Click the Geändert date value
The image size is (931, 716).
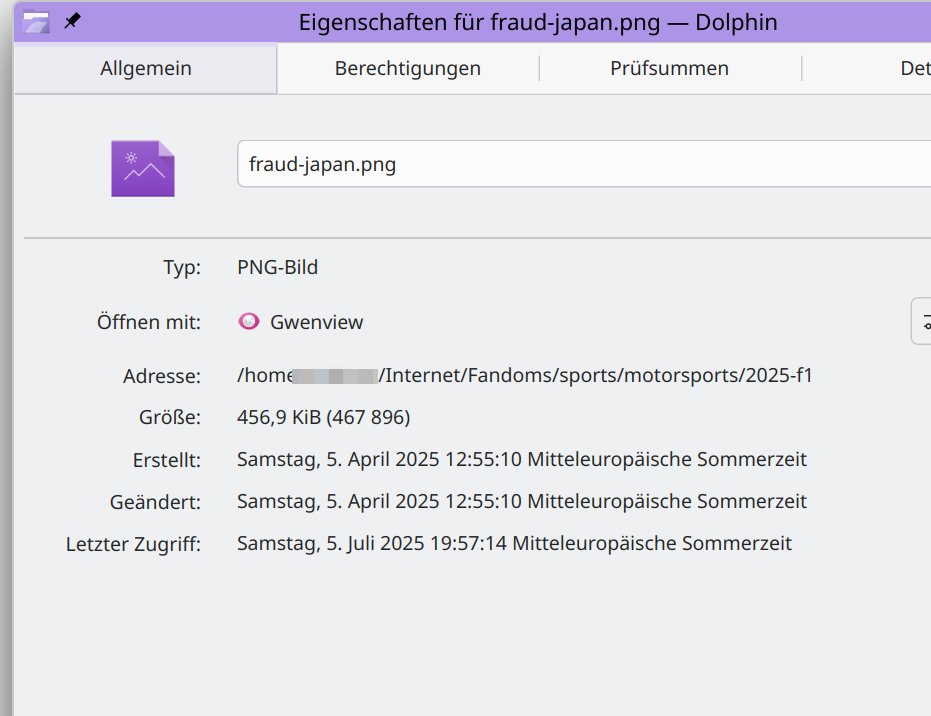[521, 502]
